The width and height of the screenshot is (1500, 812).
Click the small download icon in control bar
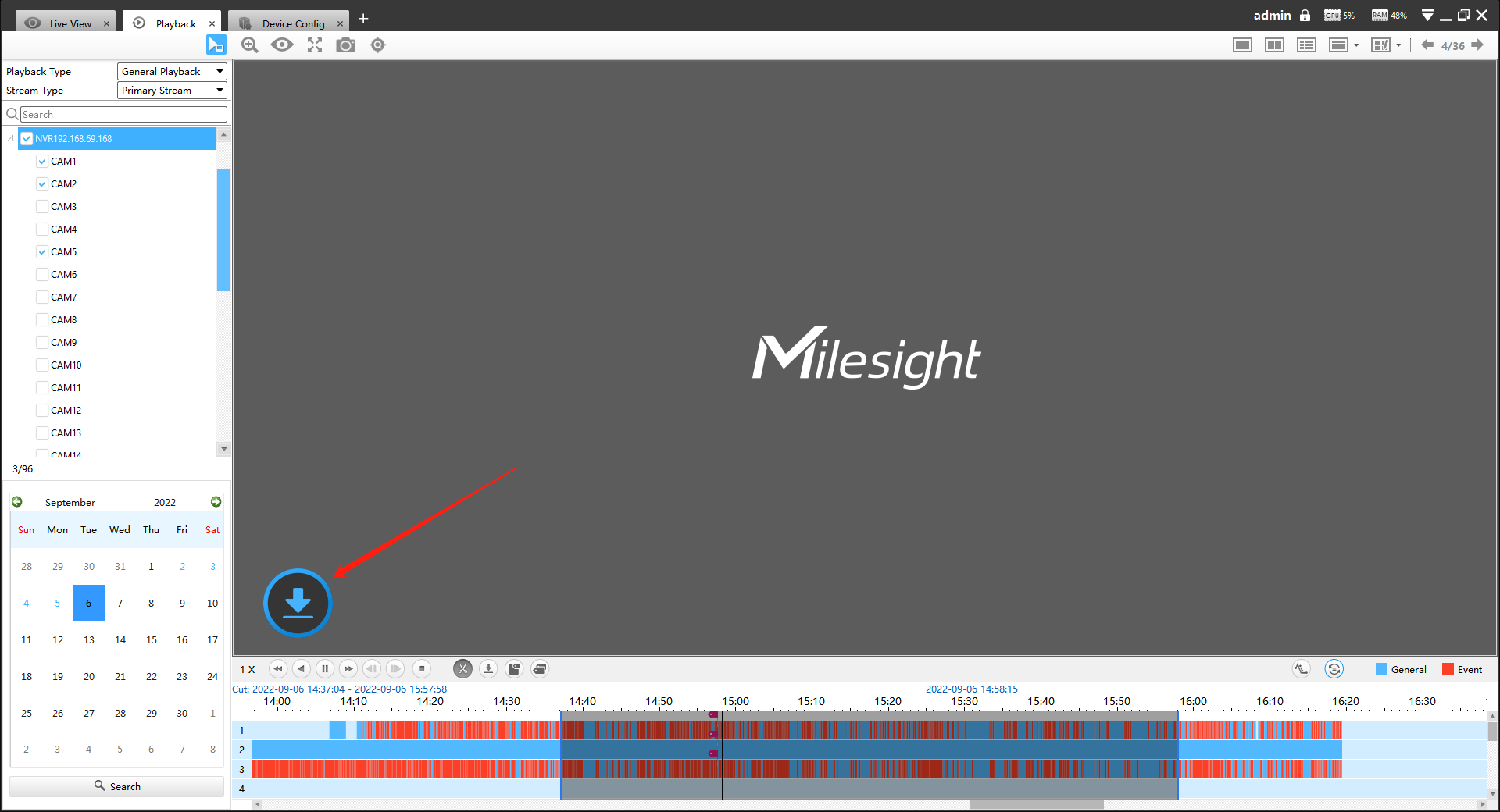click(488, 668)
